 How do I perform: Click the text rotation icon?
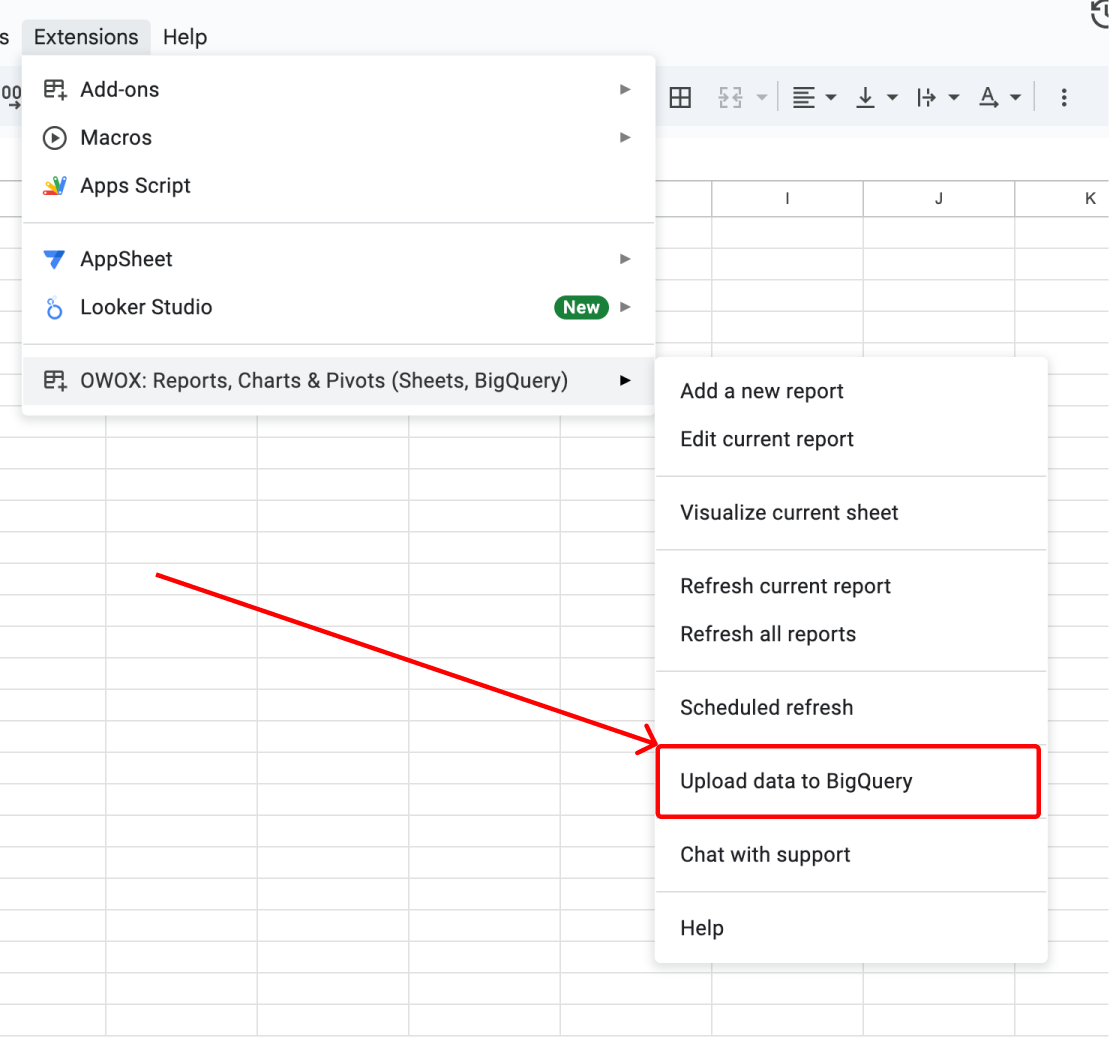(x=988, y=97)
